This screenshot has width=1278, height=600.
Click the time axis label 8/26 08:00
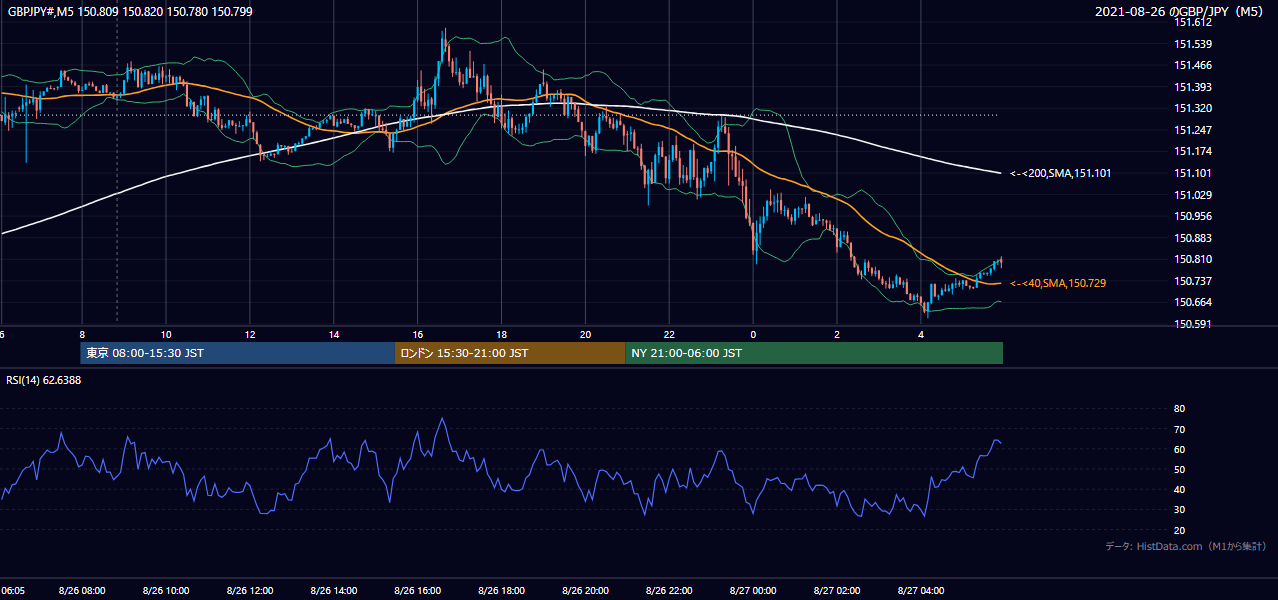click(x=81, y=591)
